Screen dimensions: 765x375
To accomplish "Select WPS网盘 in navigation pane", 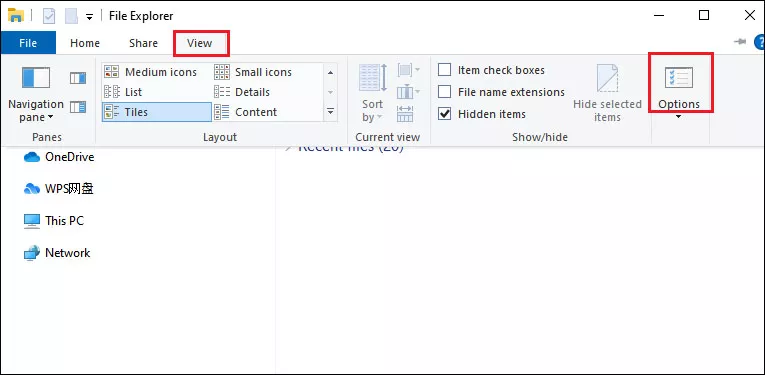I will click(59, 189).
